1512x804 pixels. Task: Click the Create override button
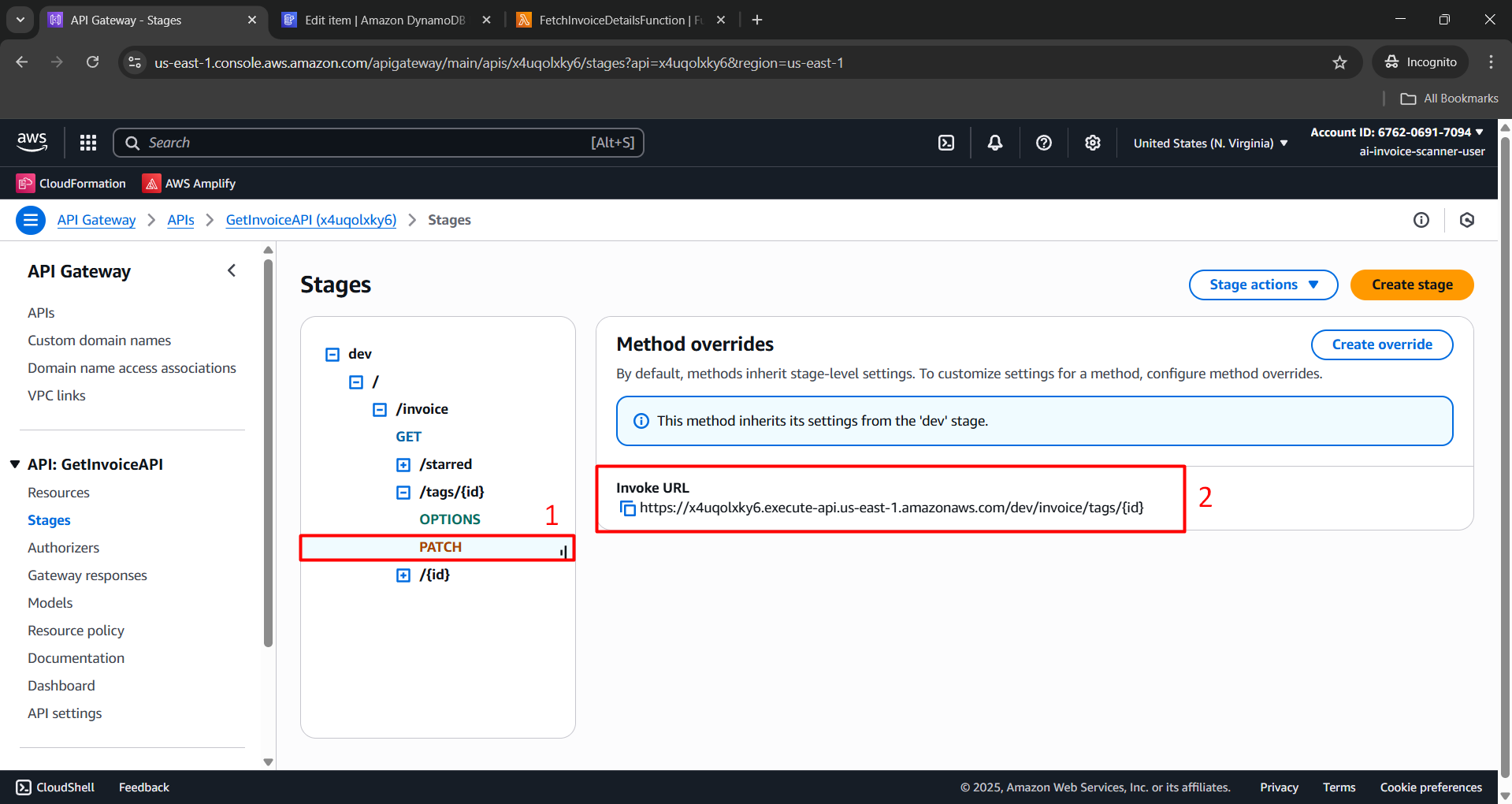click(x=1381, y=344)
